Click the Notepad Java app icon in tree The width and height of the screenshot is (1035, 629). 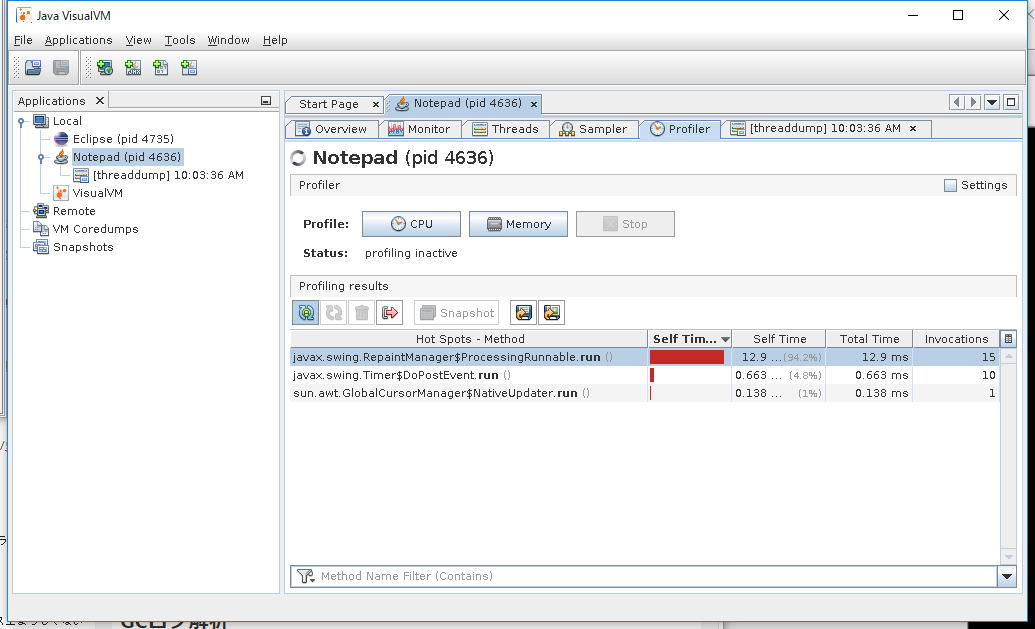(61, 157)
